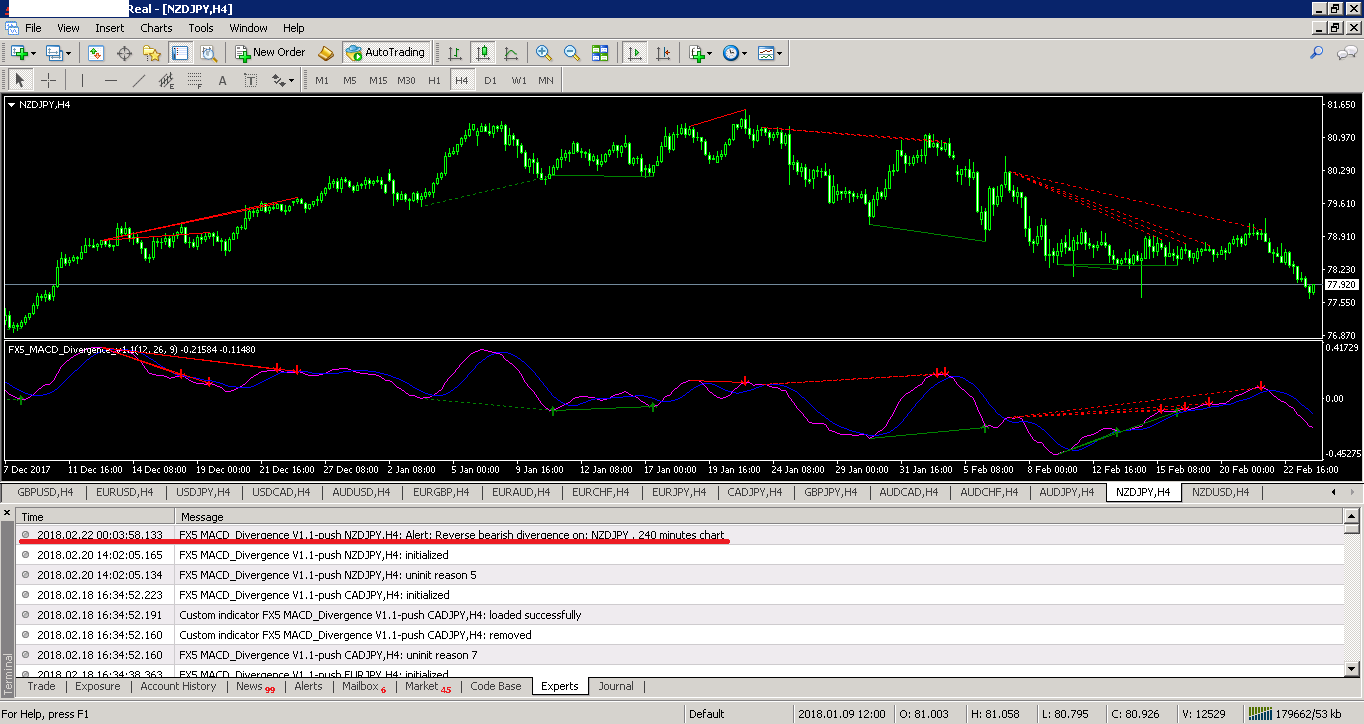Select the Draw Horizontal Line tool
Viewport: 1364px width, 724px height.
(x=110, y=80)
